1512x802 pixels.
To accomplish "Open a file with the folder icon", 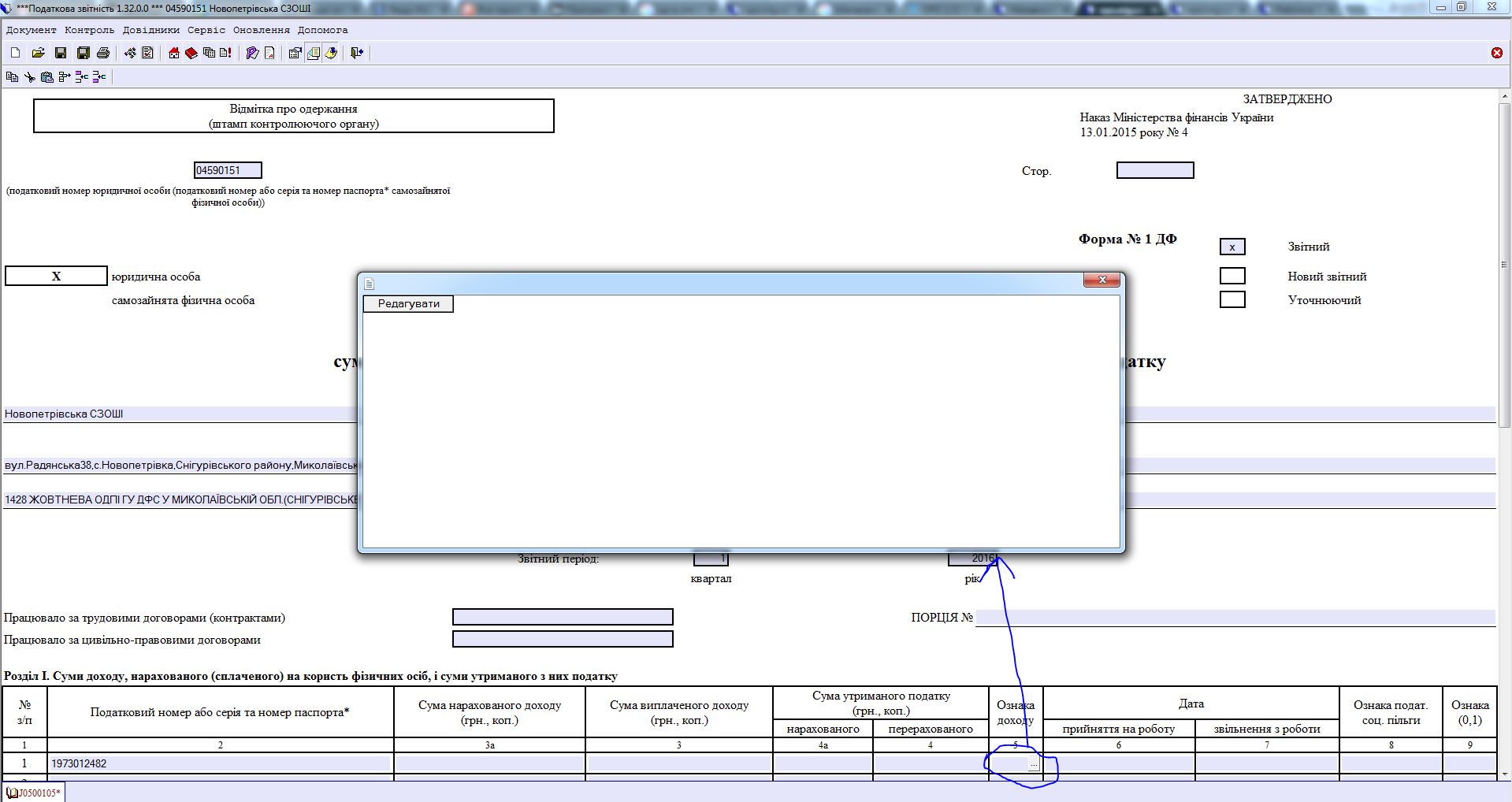I will pyautogui.click(x=38, y=53).
